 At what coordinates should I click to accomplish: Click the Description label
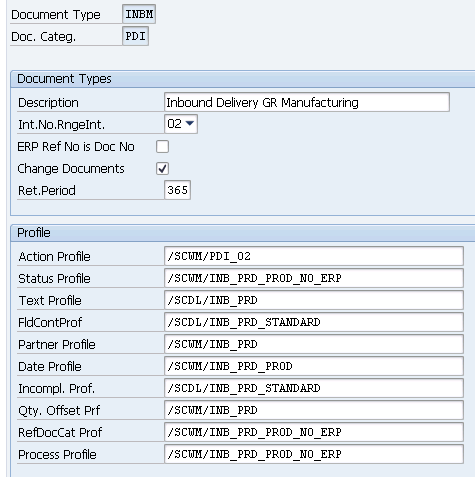pos(48,103)
